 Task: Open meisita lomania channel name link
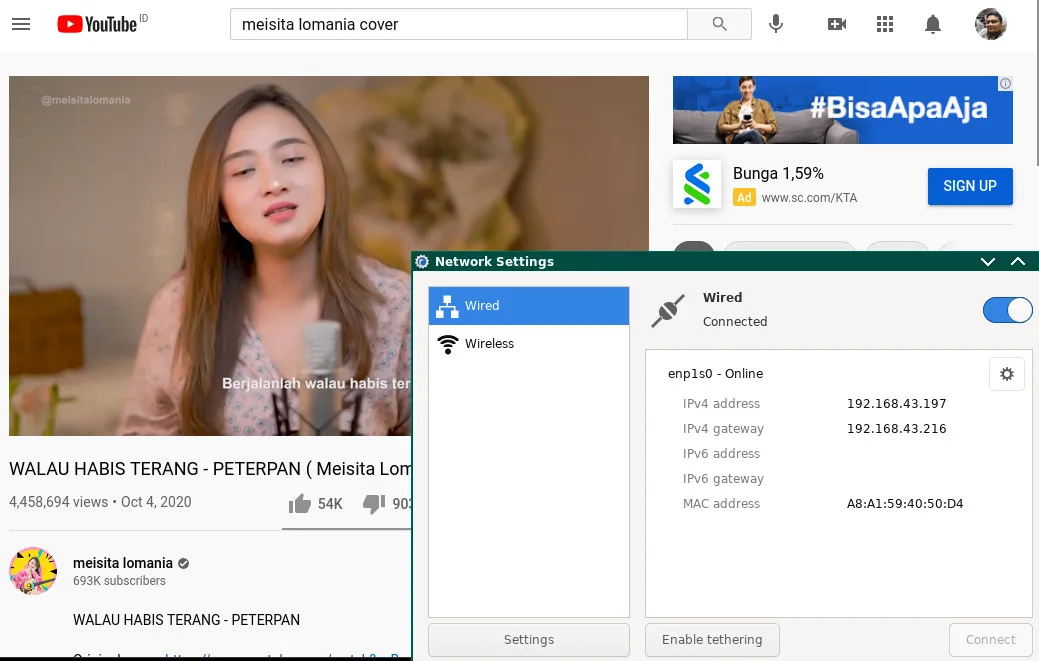coord(123,563)
